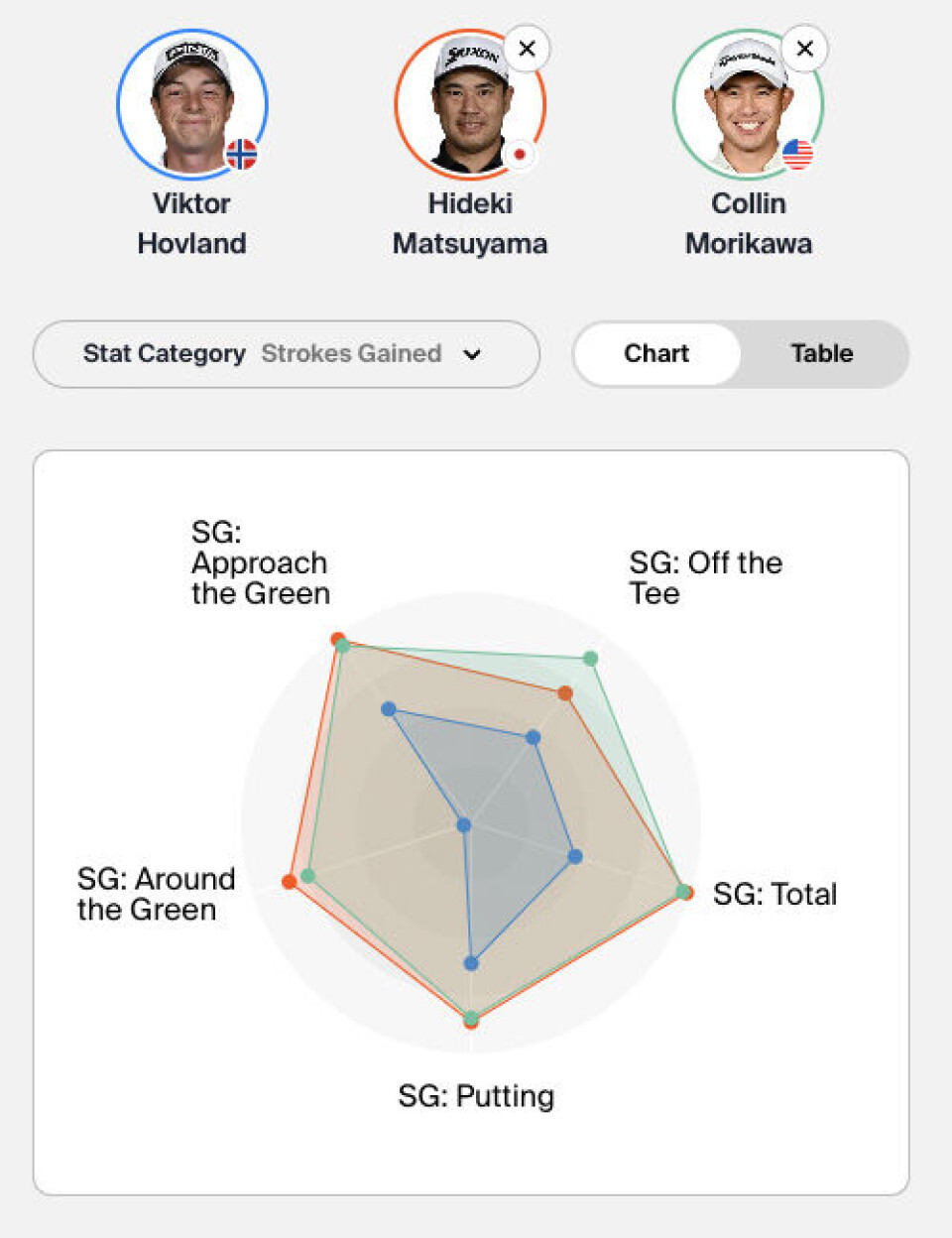Click the SG: Putting axis label
The image size is (952, 1238).
point(476,1096)
